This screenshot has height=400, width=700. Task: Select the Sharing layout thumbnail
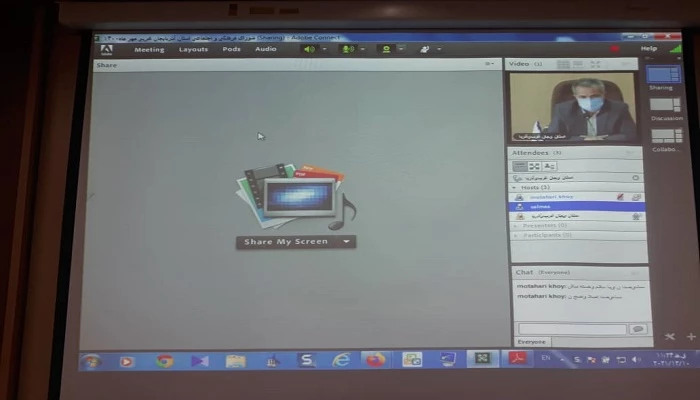(664, 74)
